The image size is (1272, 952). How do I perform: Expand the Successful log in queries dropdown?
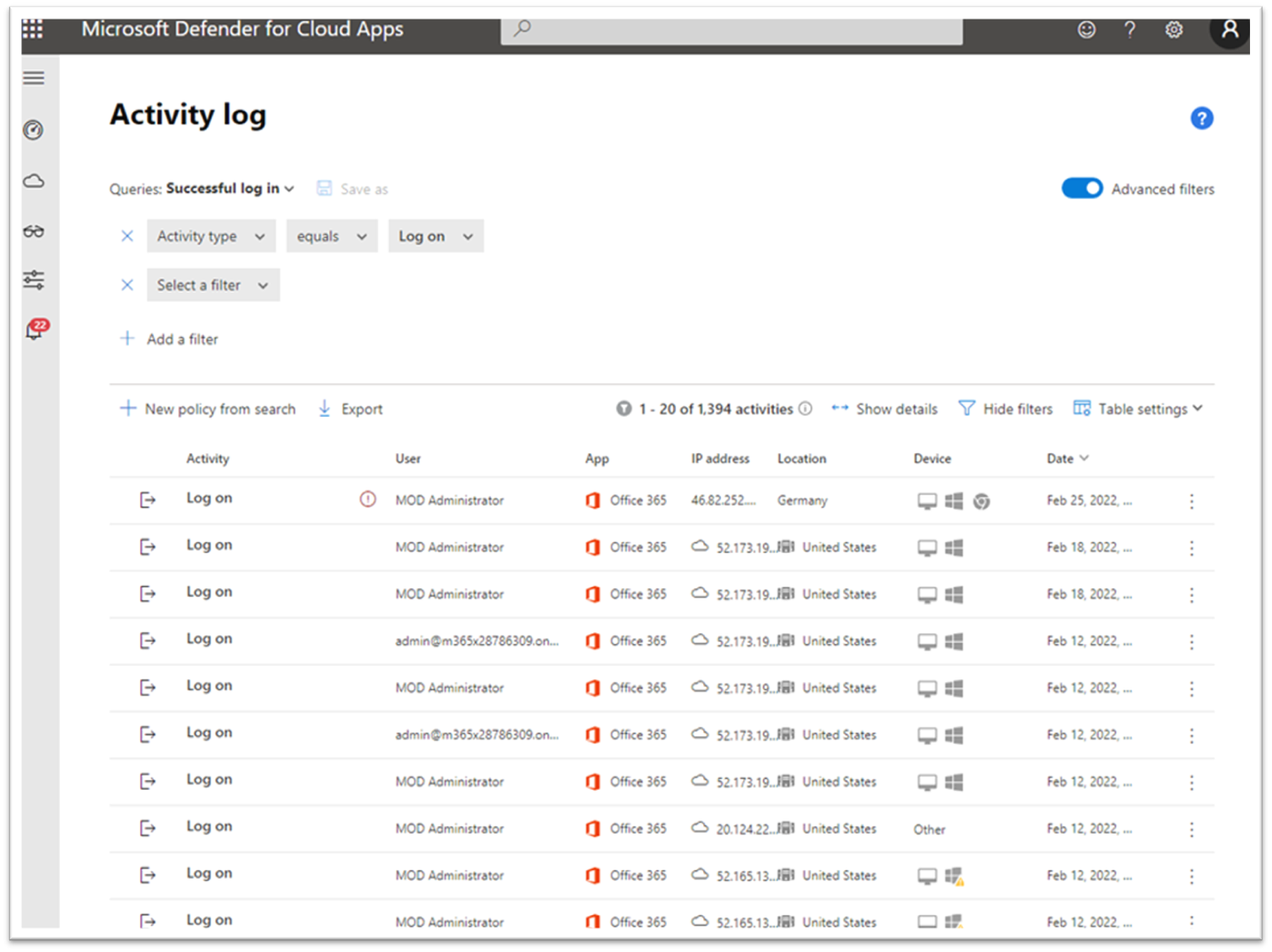pyautogui.click(x=230, y=188)
